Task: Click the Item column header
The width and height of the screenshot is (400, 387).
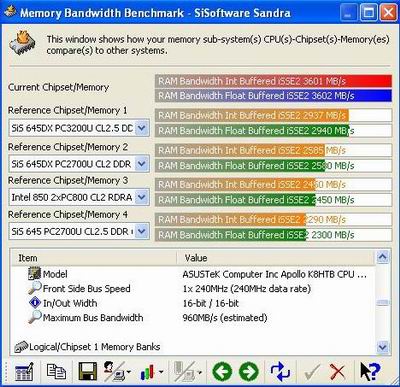Action: [94, 258]
